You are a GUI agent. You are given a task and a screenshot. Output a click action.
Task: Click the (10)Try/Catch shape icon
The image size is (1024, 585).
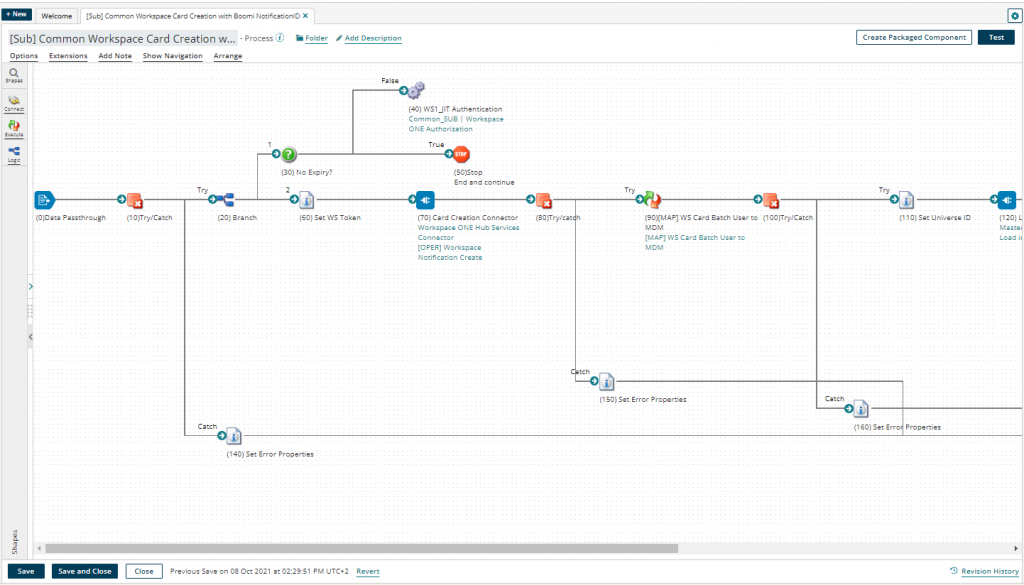135,200
